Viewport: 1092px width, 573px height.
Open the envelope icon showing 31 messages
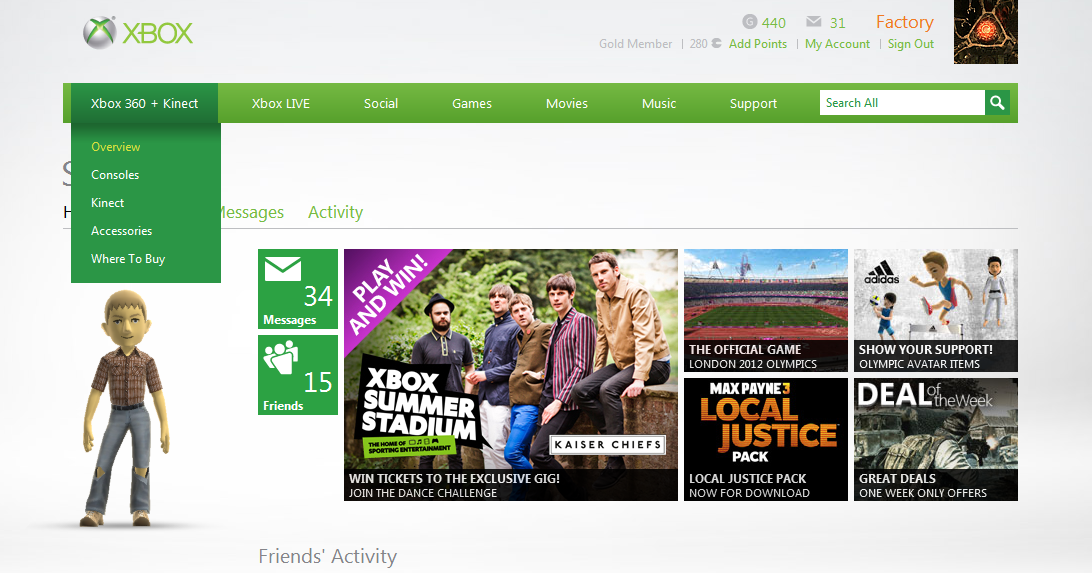(813, 22)
